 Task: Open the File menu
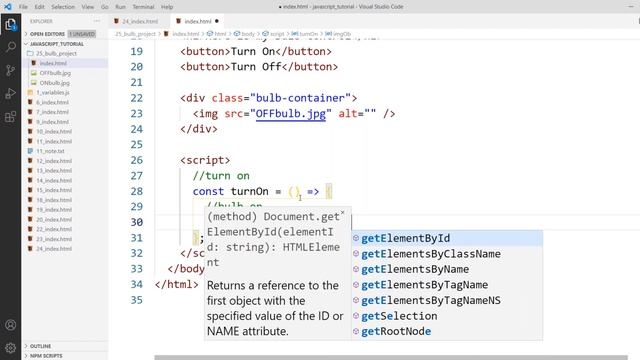23,7
